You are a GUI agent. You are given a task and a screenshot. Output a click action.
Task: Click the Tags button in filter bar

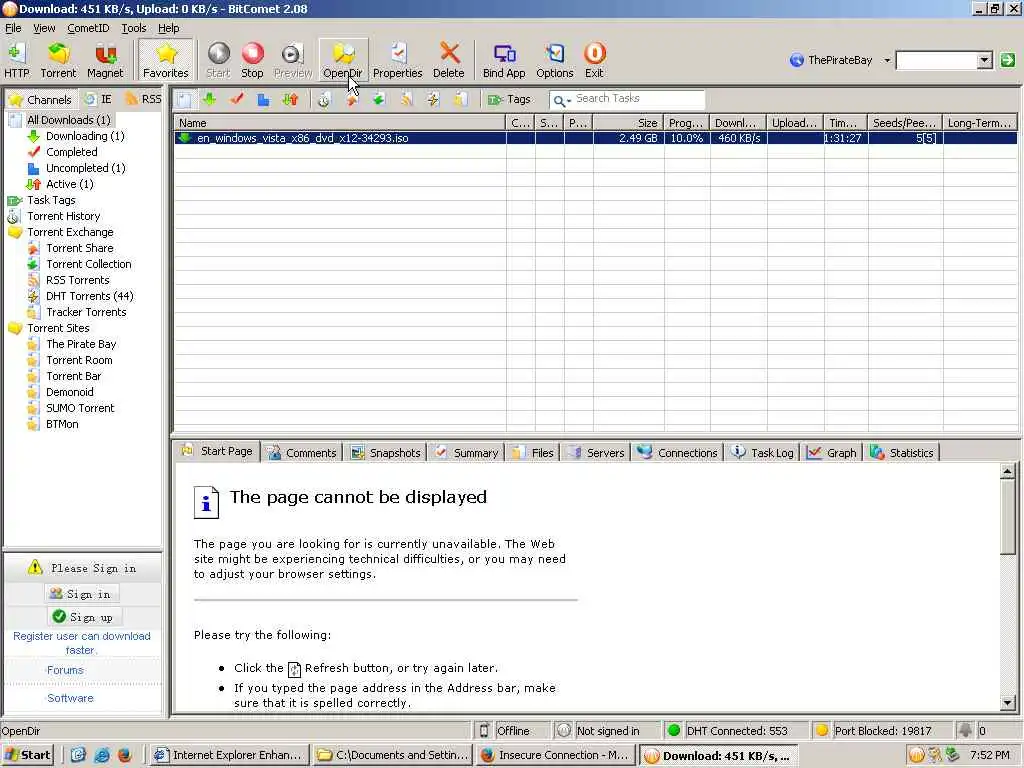[x=509, y=99]
